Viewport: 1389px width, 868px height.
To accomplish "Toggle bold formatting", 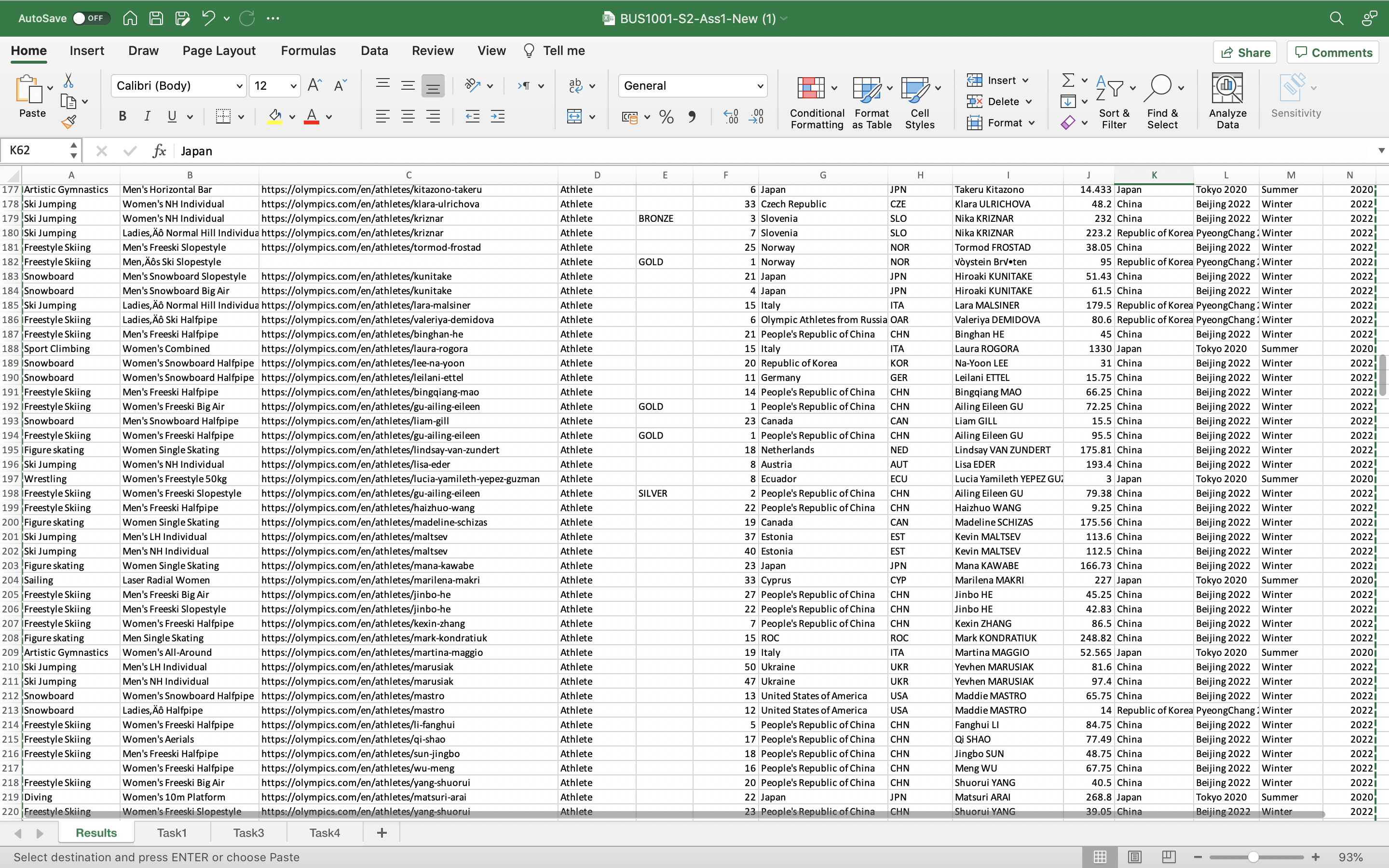I will [122, 117].
